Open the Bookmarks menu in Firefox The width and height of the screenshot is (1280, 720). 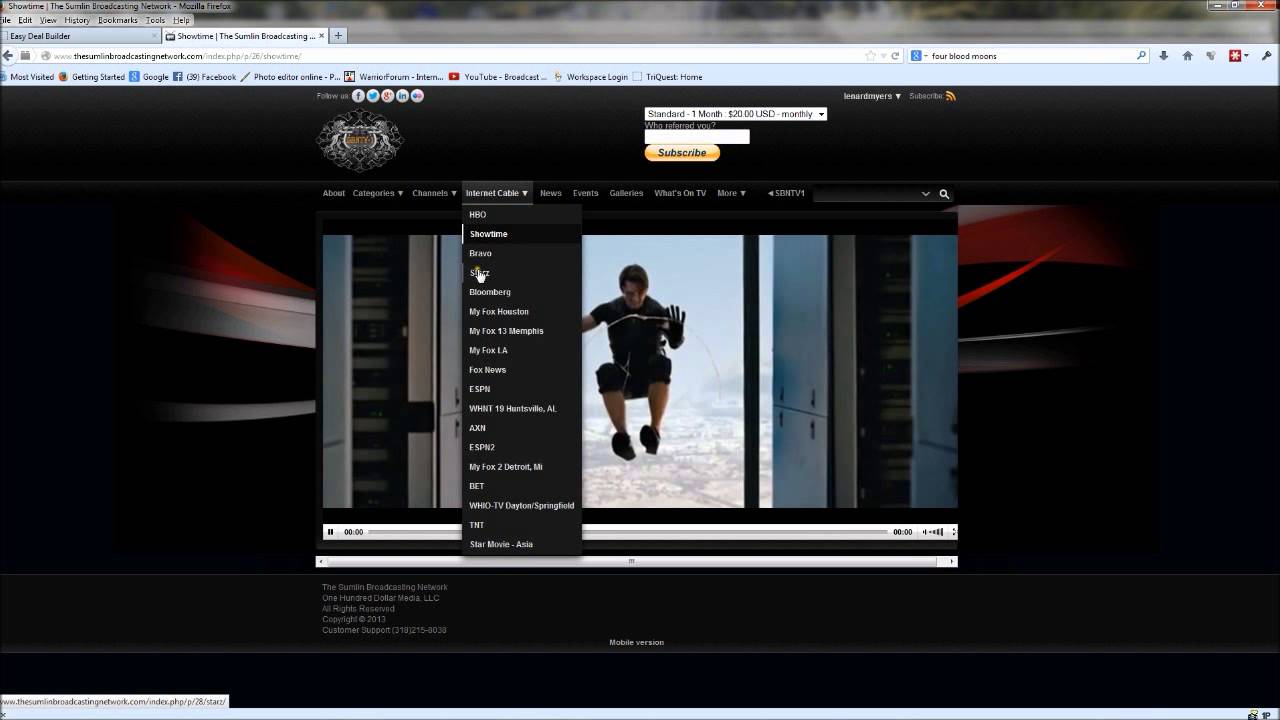pyautogui.click(x=118, y=20)
